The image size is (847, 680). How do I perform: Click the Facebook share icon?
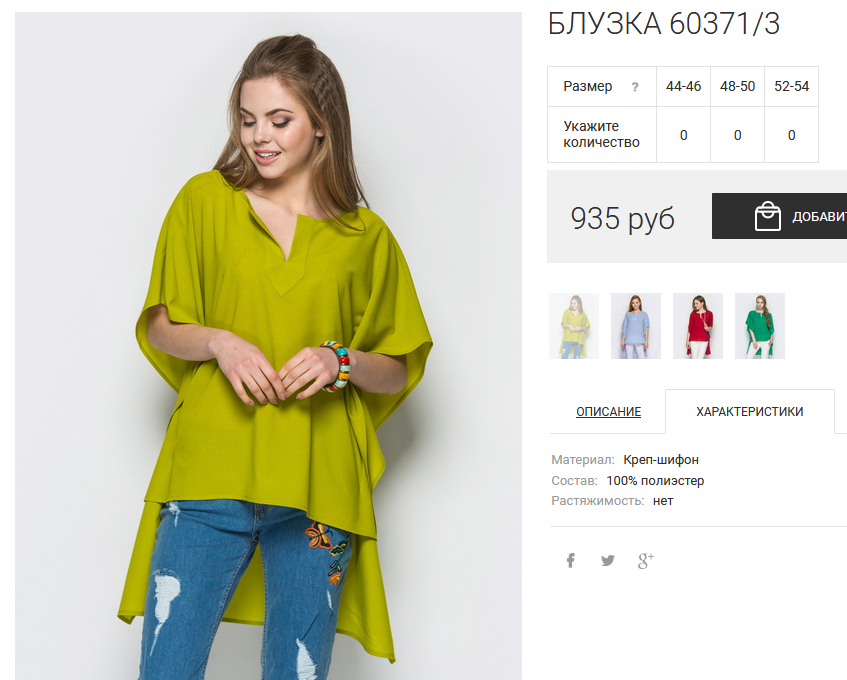570,561
